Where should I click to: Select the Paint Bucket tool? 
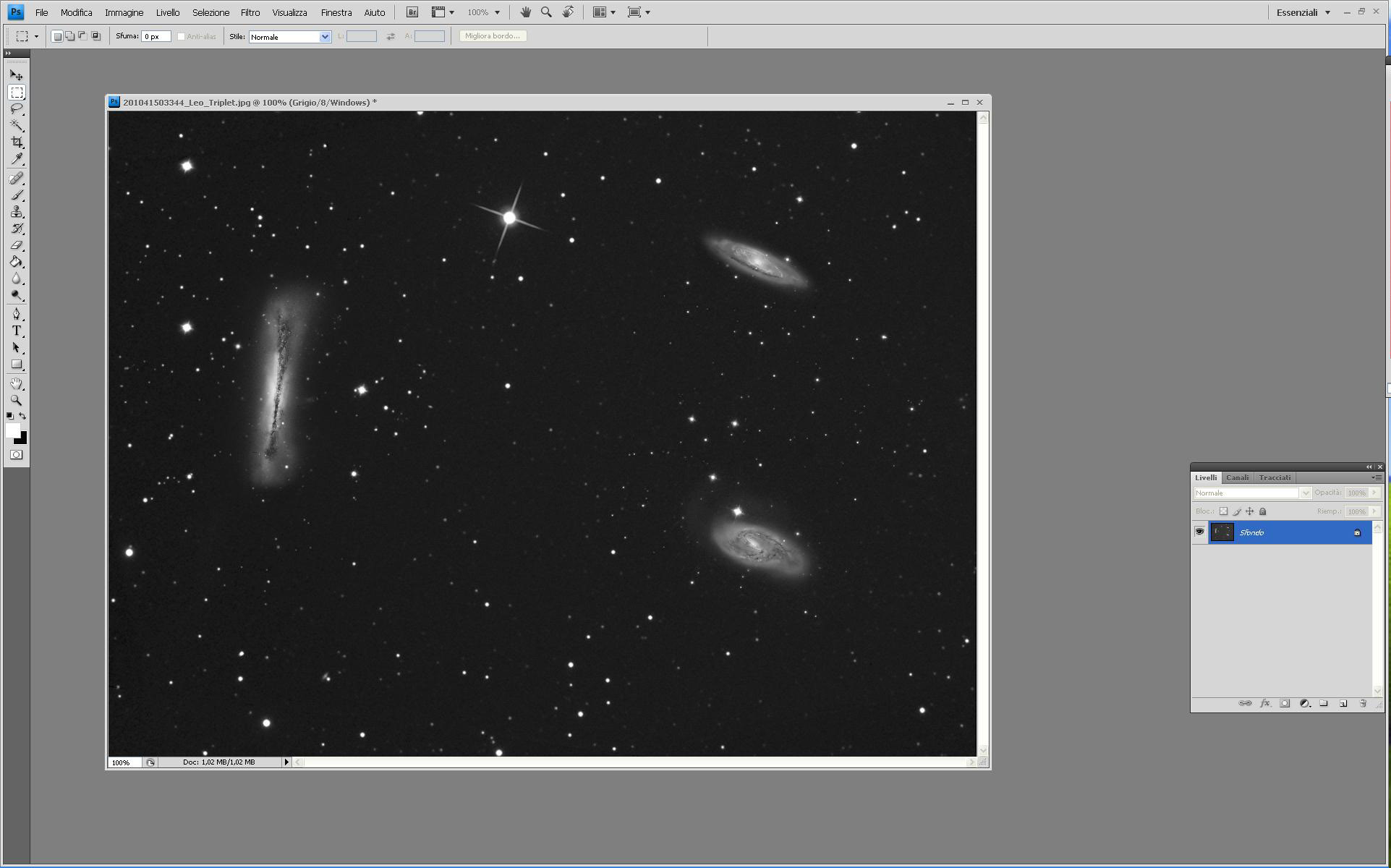click(x=17, y=262)
